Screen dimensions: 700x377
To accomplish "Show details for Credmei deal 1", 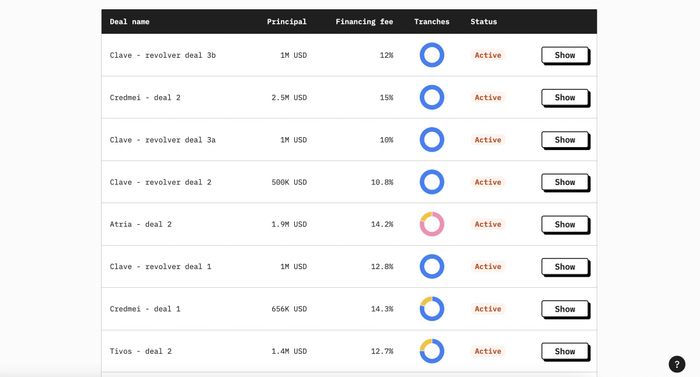I will pos(565,309).
